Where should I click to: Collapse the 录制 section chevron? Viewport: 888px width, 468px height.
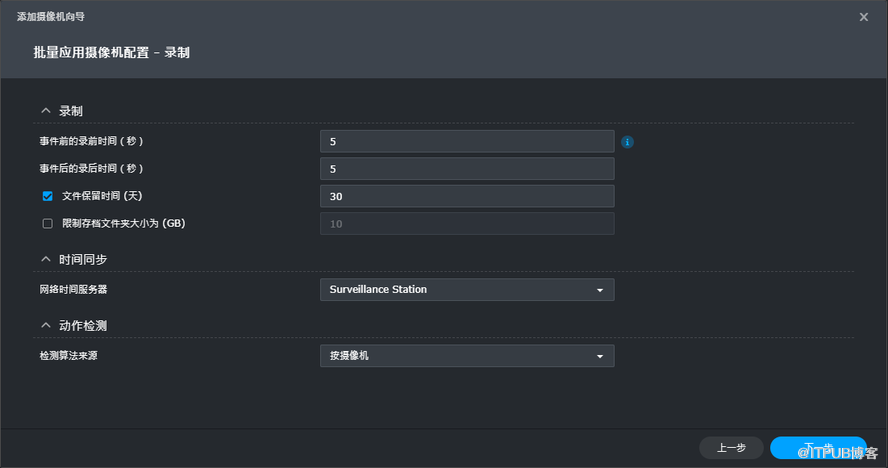45,110
